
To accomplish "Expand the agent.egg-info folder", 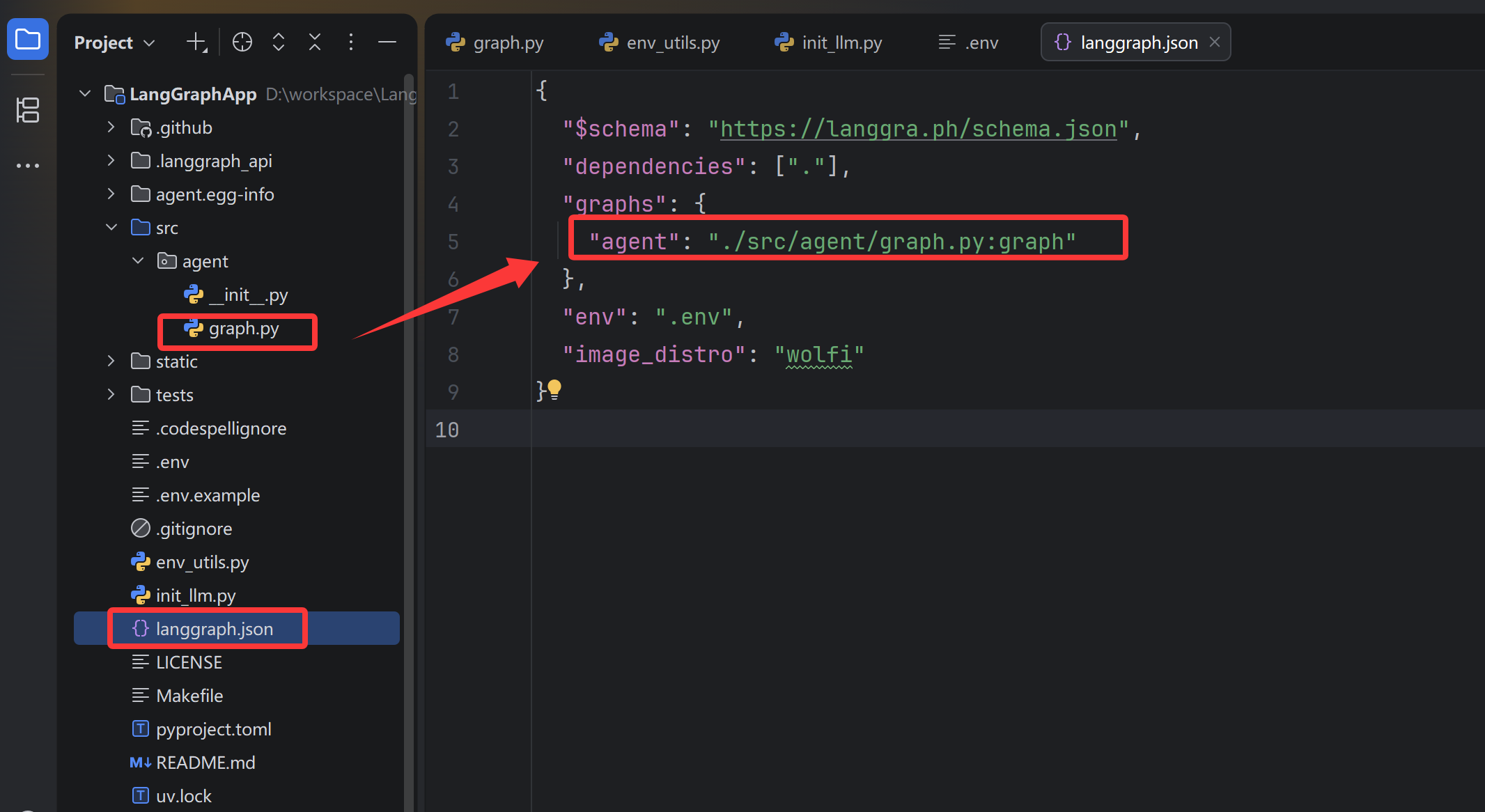I will click(x=111, y=194).
